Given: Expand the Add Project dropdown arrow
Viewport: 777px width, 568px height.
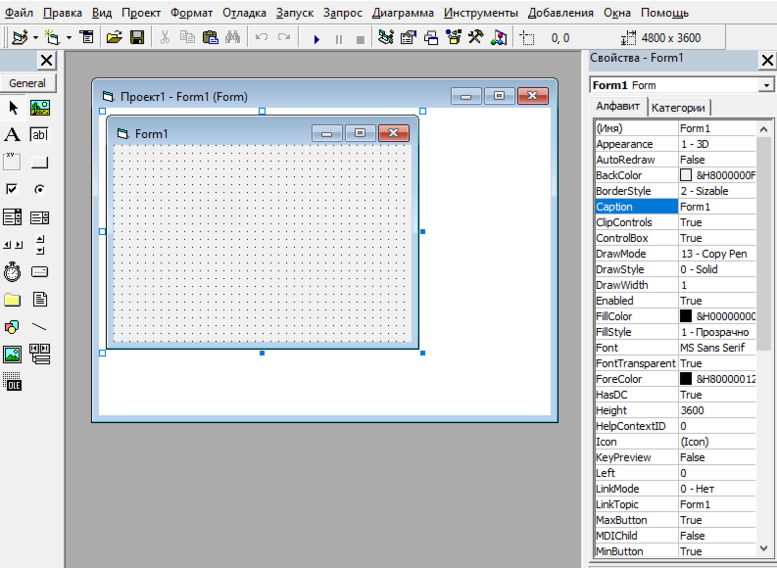Looking at the screenshot, I should (35, 38).
